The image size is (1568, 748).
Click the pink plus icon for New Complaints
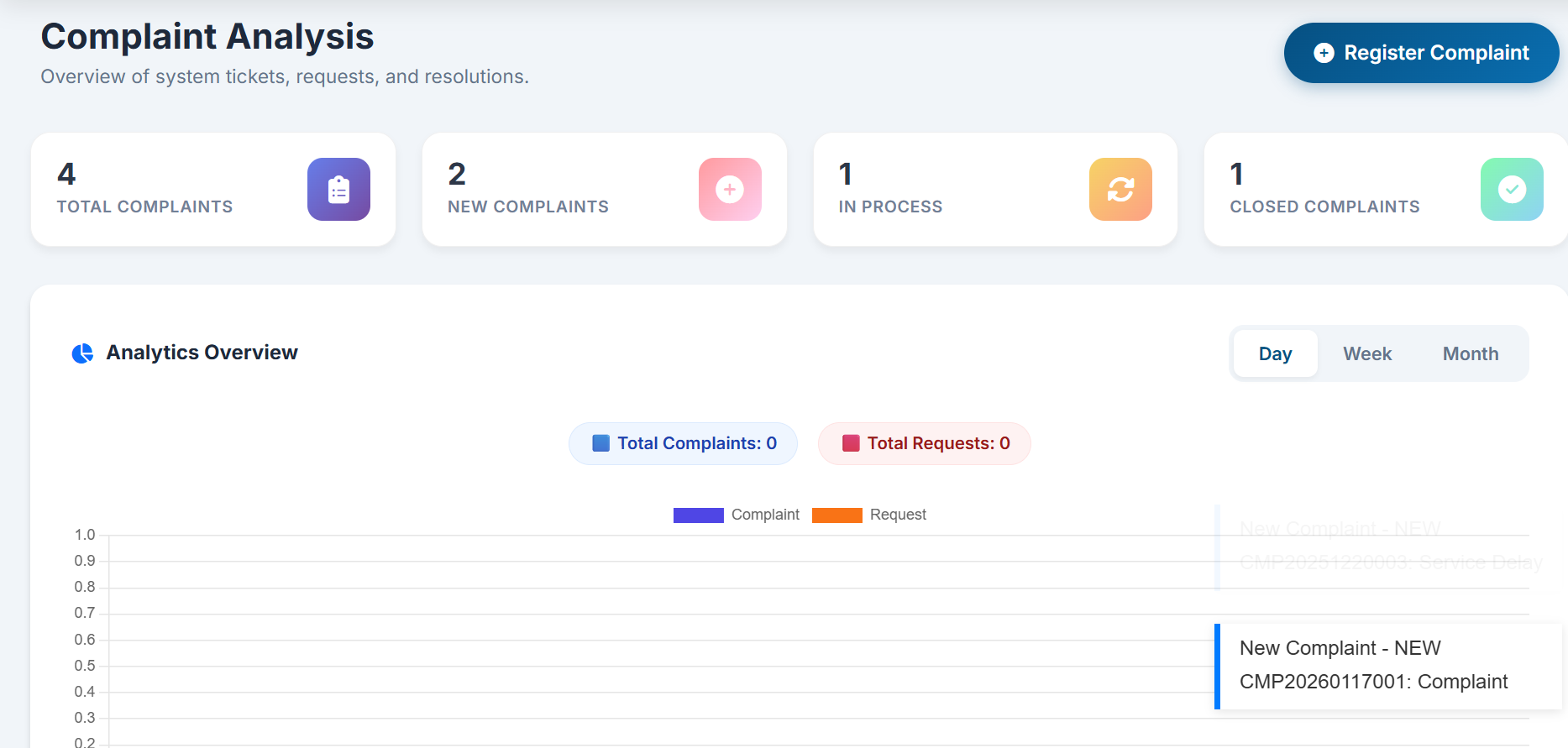coord(729,190)
